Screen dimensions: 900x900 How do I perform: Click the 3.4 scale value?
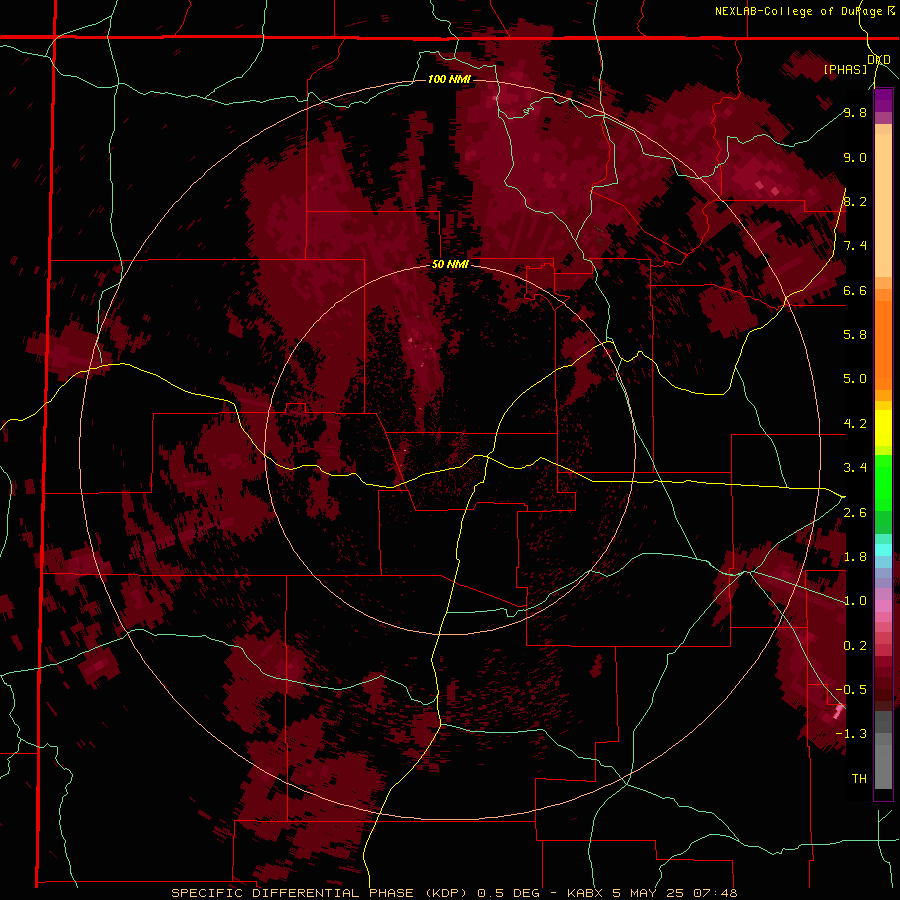(x=855, y=468)
